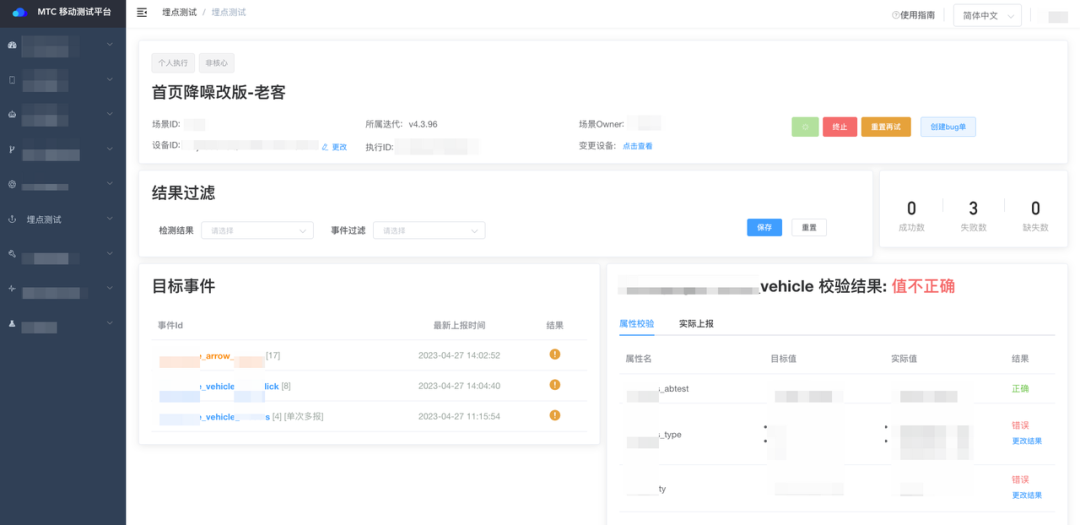Select the pulse sidebar icon
Image resolution: width=1080 pixels, height=525 pixels.
12,289
